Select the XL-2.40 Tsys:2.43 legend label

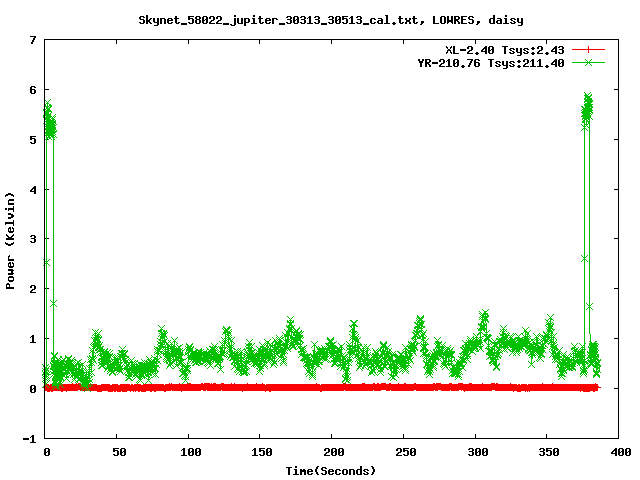[506, 49]
